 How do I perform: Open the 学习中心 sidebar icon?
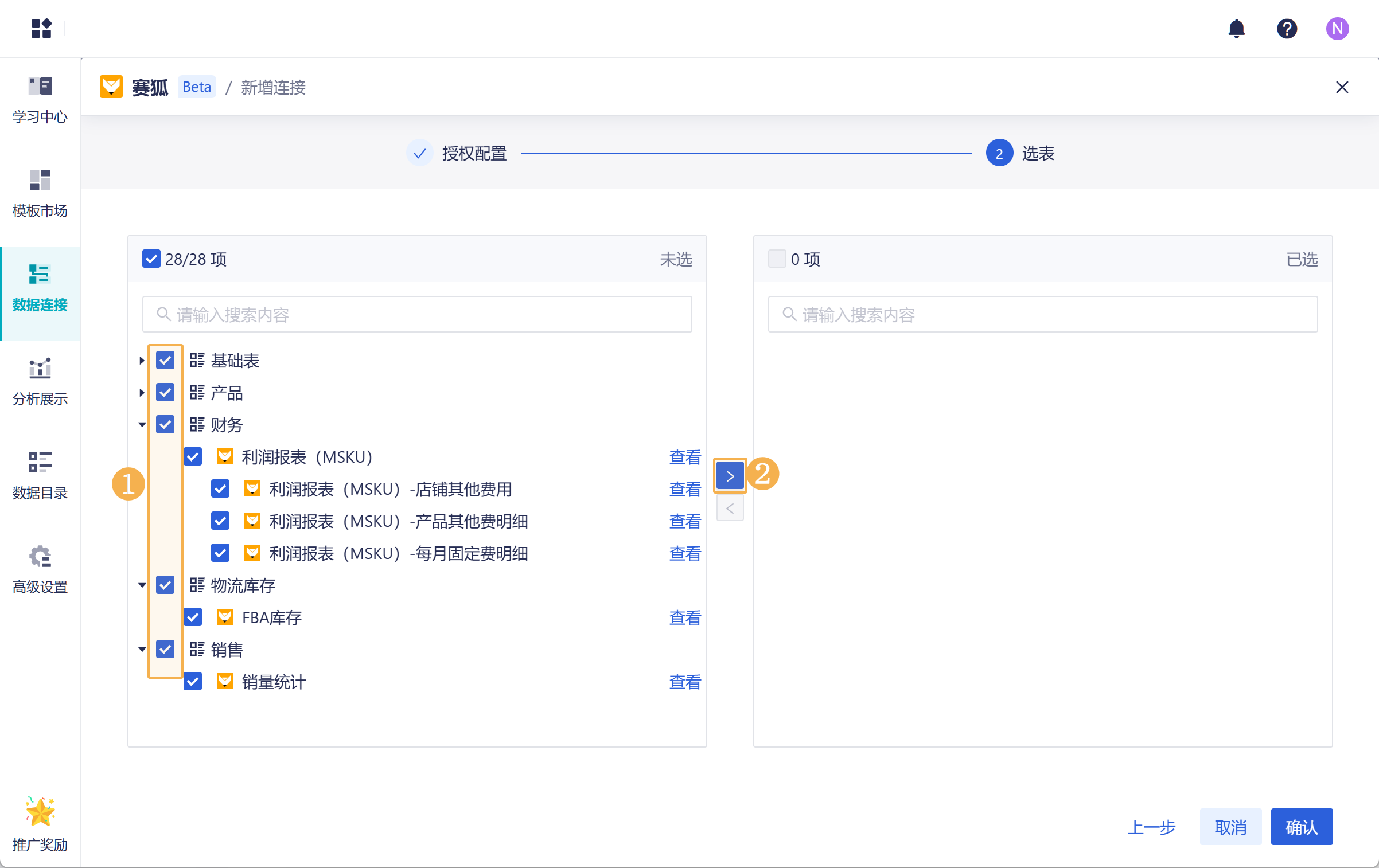click(40, 87)
